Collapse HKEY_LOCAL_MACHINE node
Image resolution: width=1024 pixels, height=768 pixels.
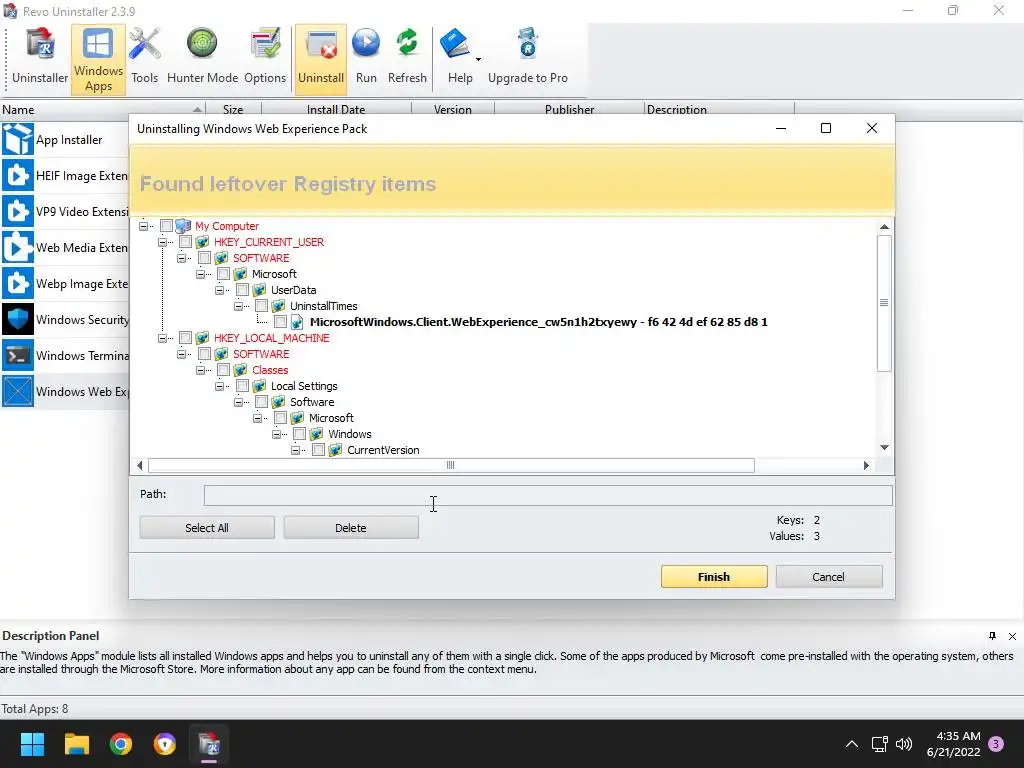(x=162, y=338)
